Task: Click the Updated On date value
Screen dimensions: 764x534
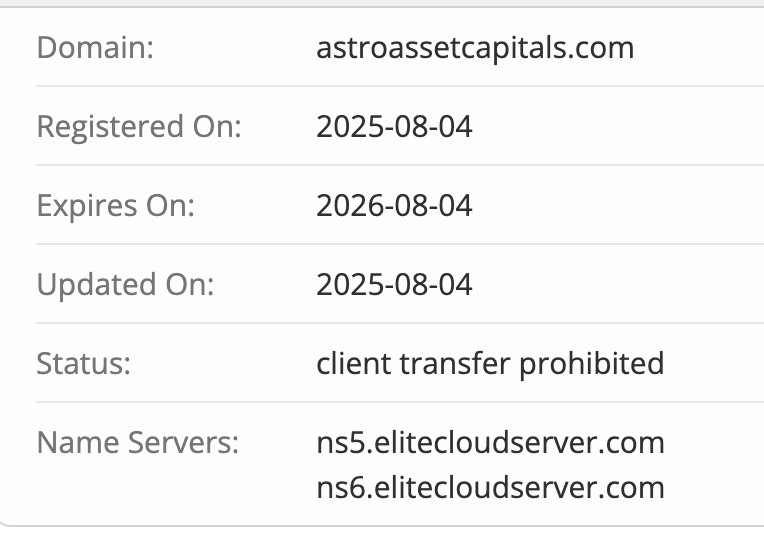Action: (x=394, y=284)
